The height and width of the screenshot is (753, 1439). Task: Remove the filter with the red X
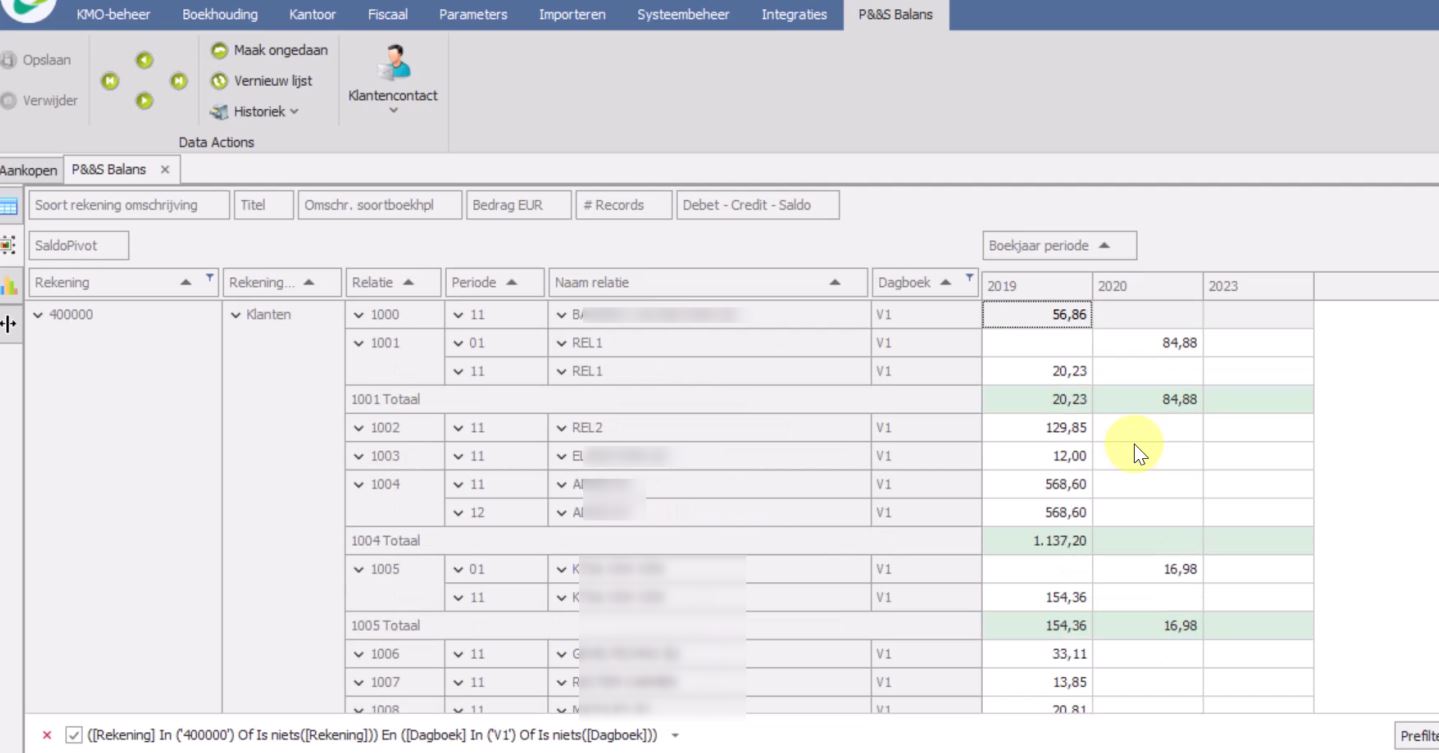click(47, 735)
